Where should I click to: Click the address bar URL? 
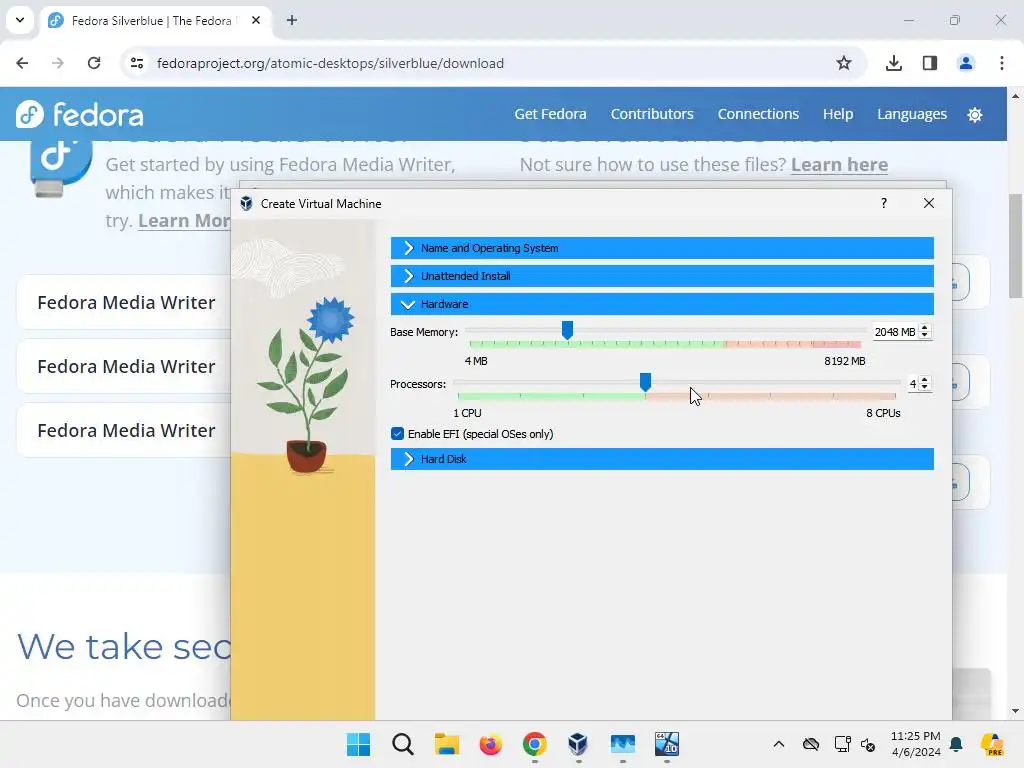tap(330, 63)
